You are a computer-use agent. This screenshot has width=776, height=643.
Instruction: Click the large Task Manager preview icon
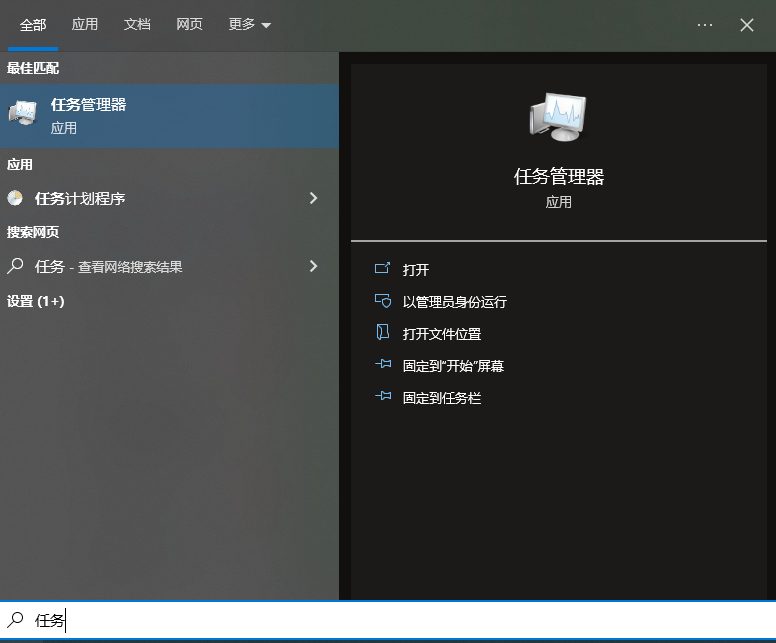(x=558, y=117)
